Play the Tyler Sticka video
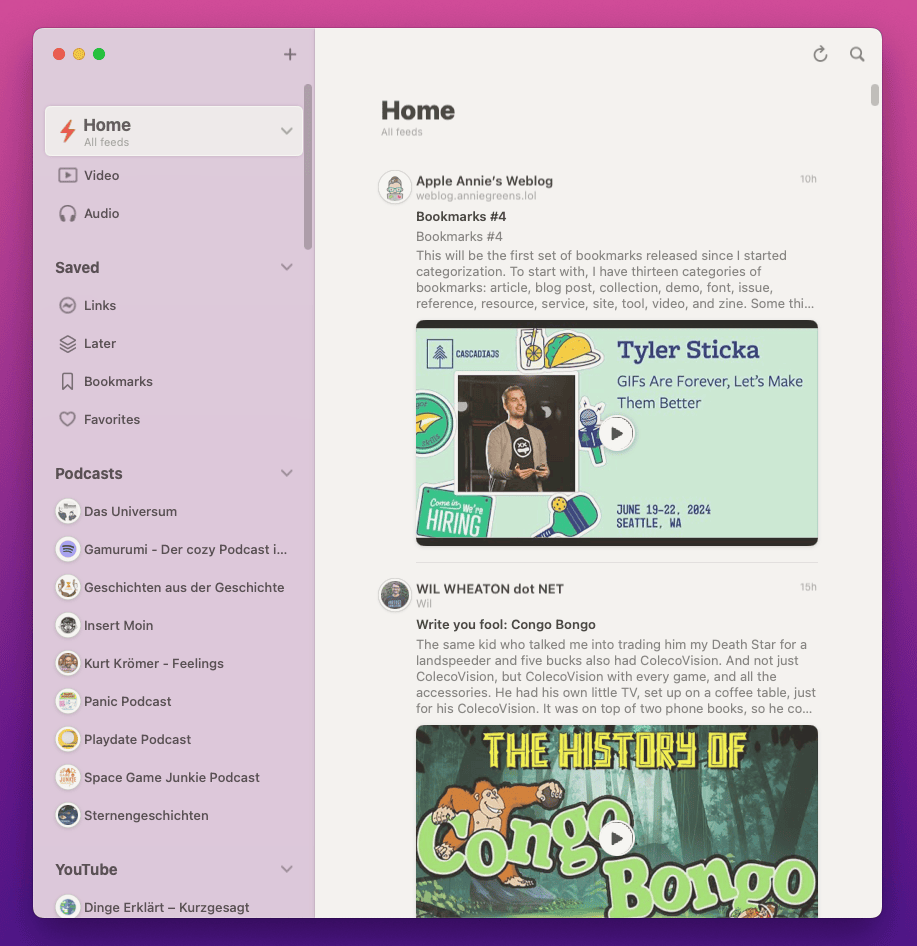 pyautogui.click(x=617, y=433)
